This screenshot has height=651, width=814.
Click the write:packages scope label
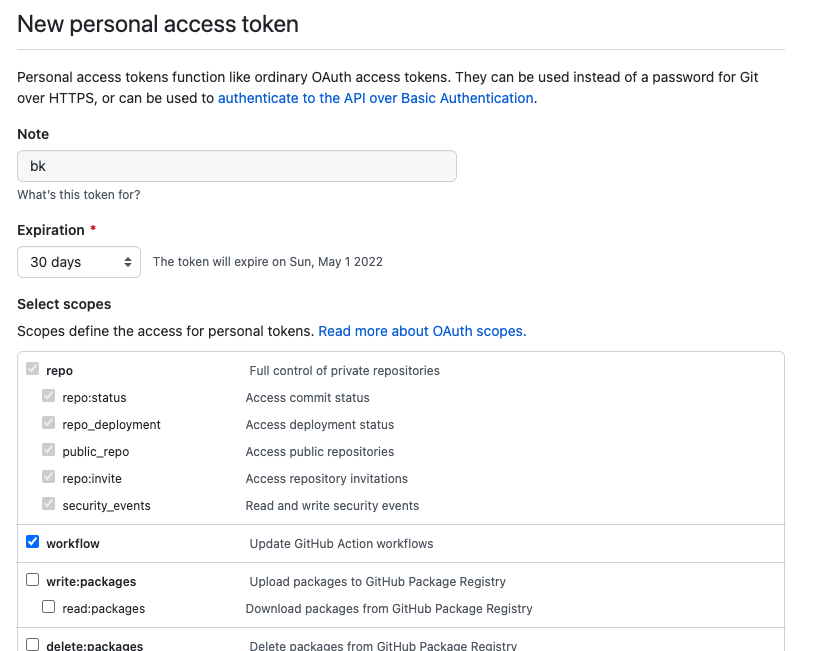[91, 581]
